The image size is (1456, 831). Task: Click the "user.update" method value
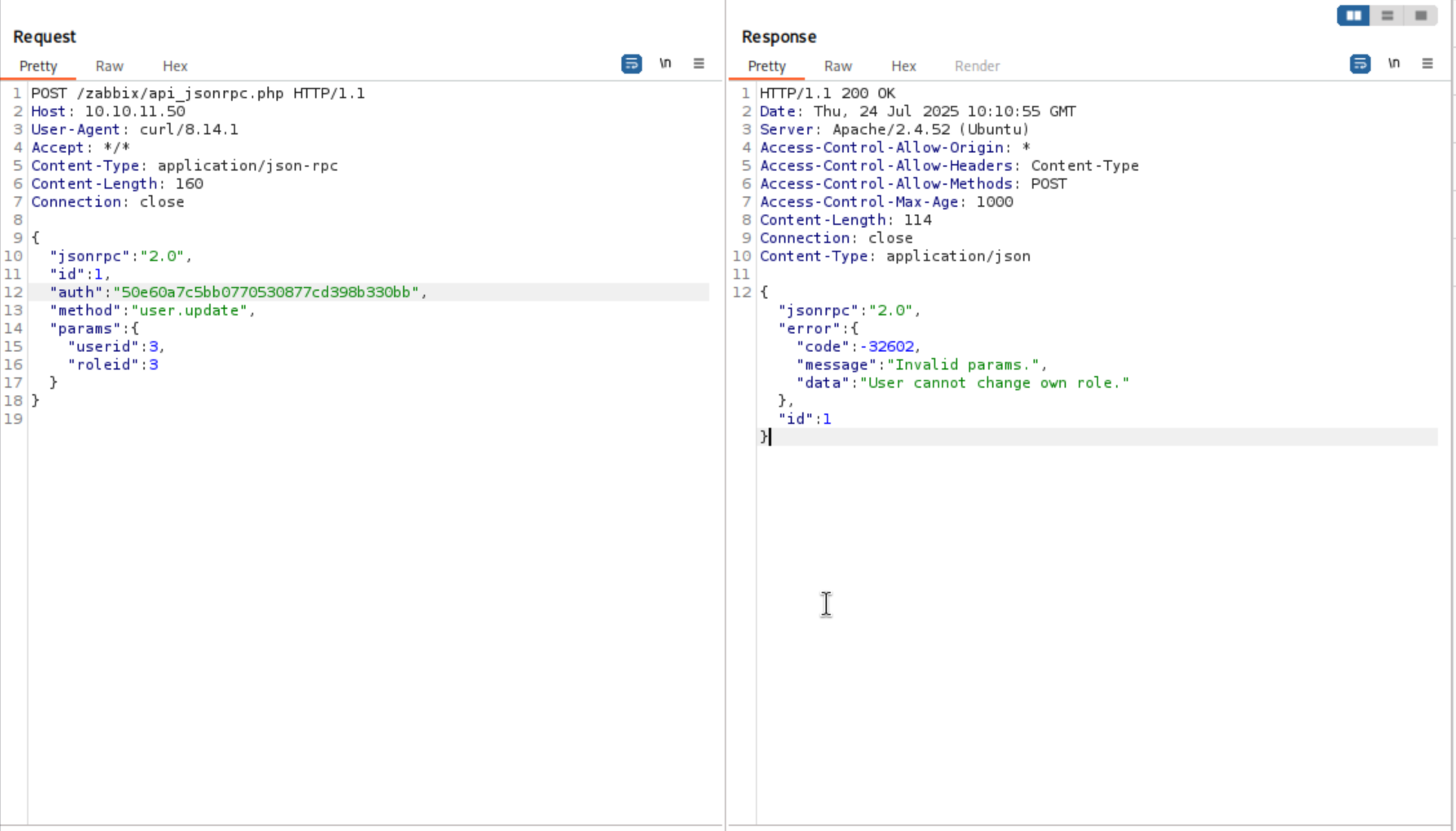coord(189,310)
